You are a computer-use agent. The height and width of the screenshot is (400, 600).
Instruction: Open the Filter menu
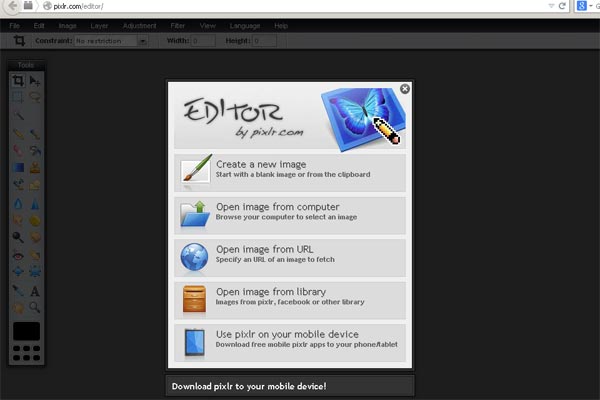pos(178,26)
